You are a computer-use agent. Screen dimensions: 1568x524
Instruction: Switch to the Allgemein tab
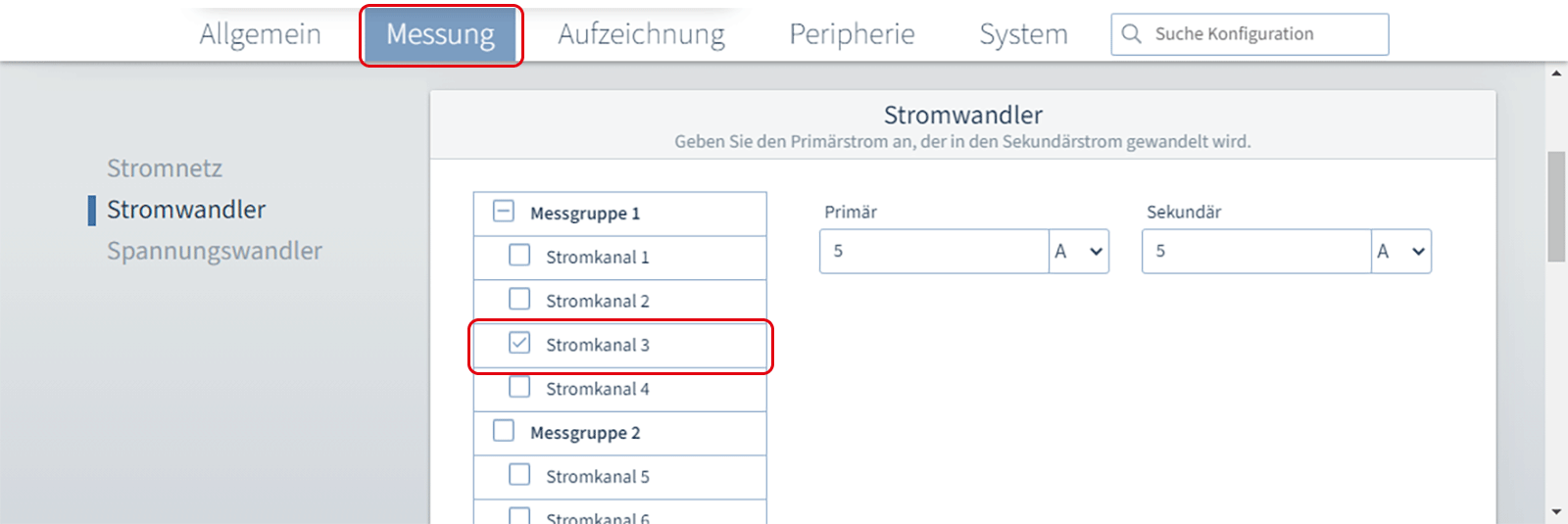coord(260,34)
